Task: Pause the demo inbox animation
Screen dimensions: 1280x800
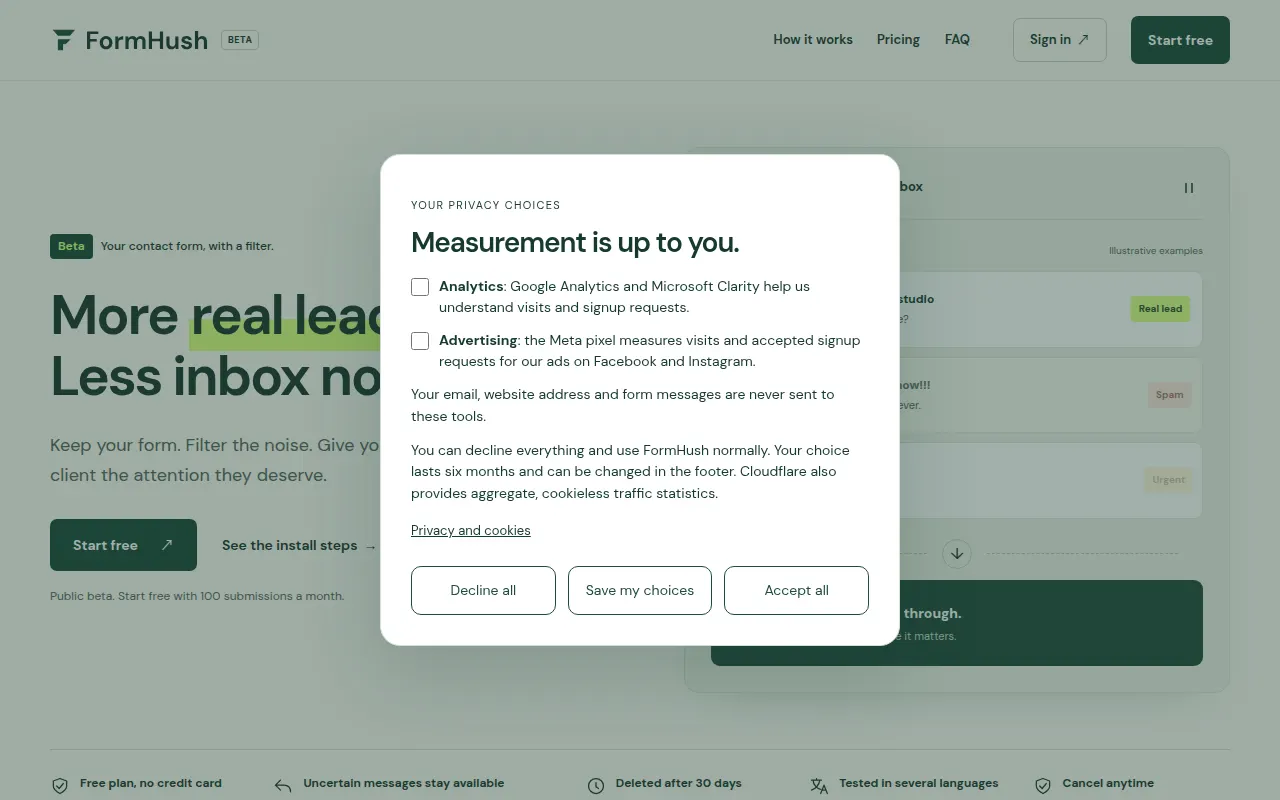Action: 1189,188
